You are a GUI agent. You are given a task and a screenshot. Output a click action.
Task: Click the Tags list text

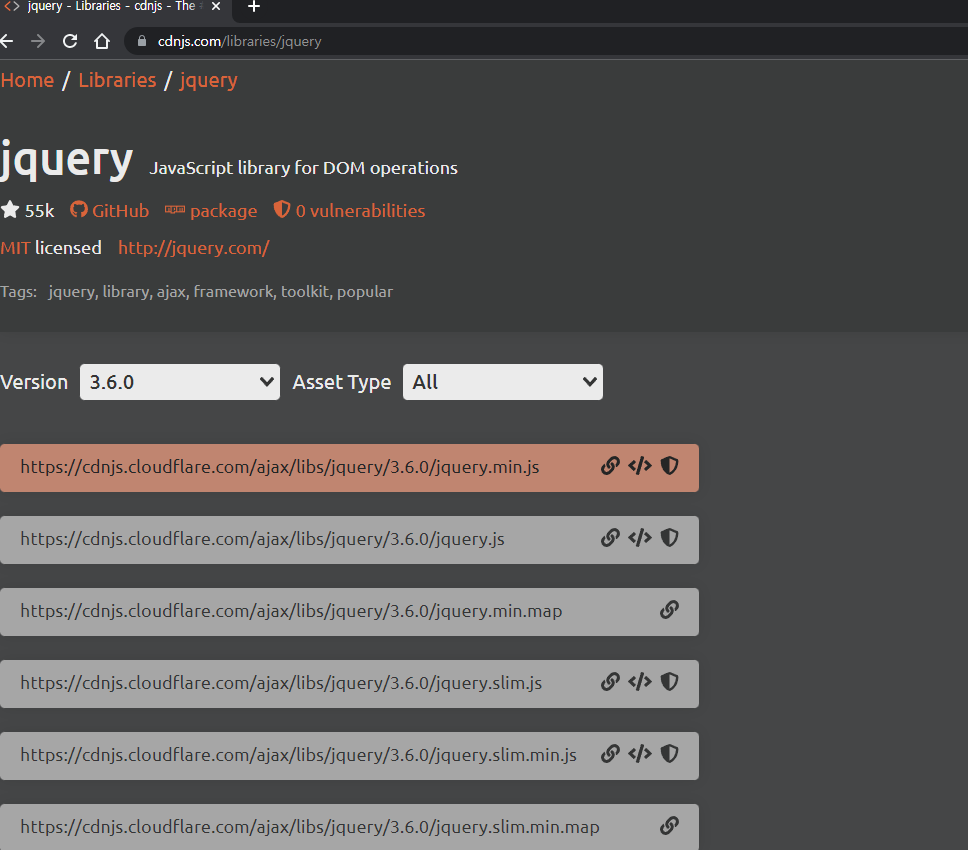pyautogui.click(x=220, y=292)
